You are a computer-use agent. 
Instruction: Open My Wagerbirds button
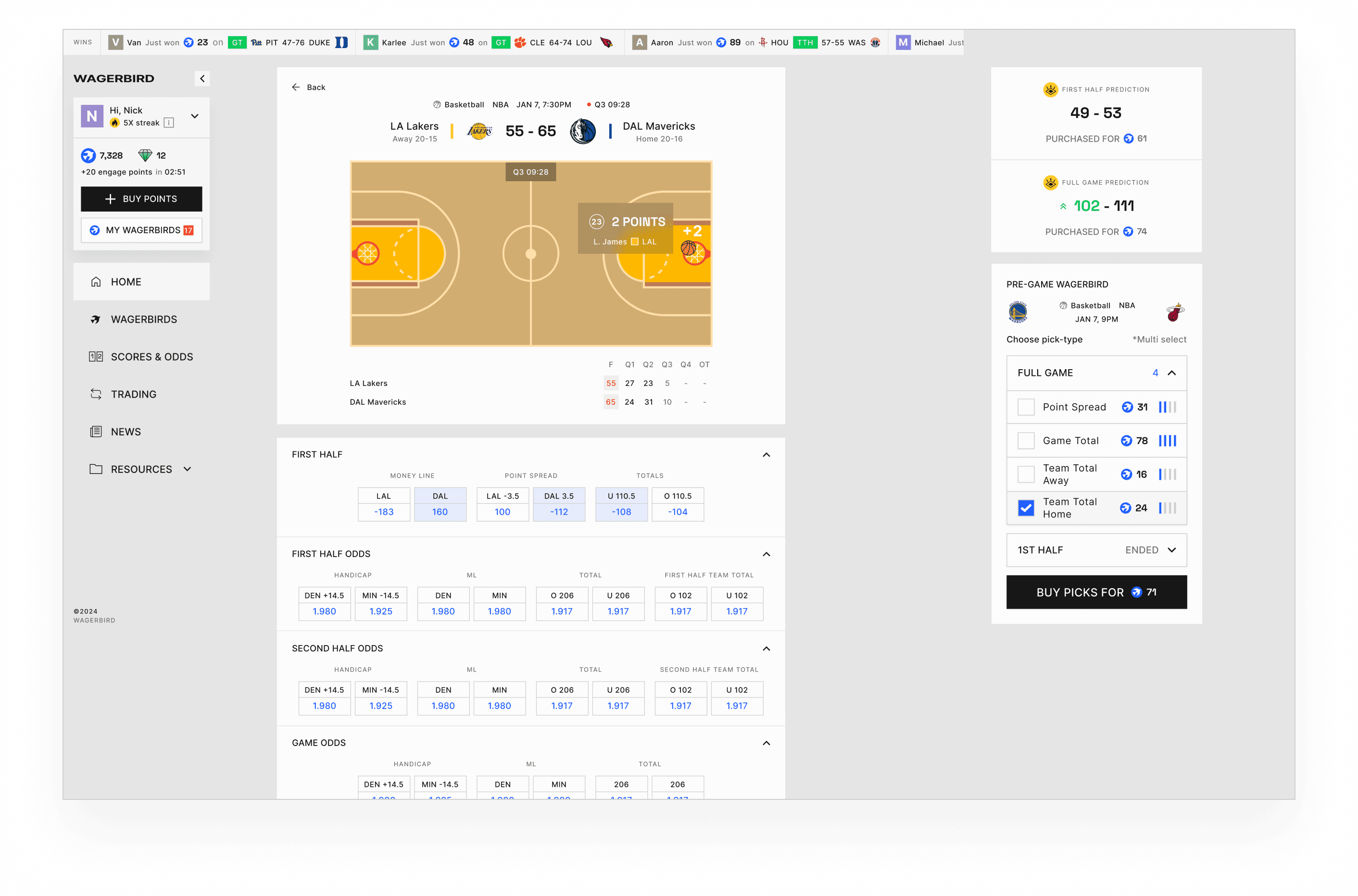[141, 230]
